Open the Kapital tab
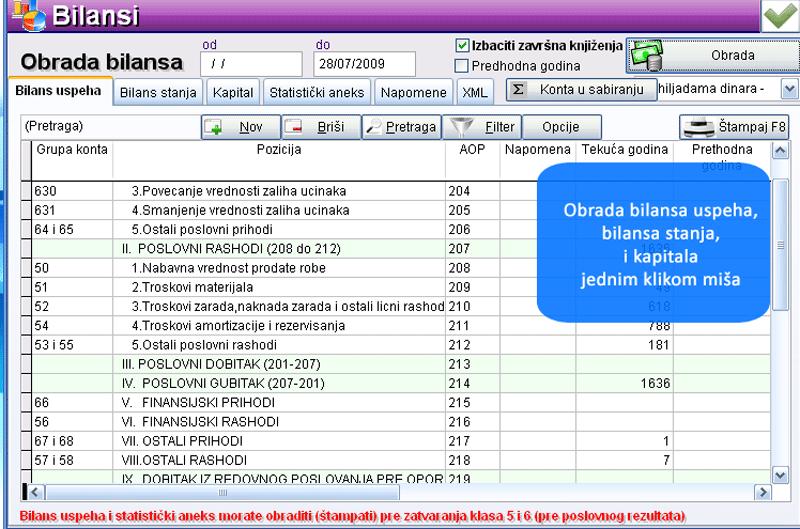 click(x=235, y=92)
